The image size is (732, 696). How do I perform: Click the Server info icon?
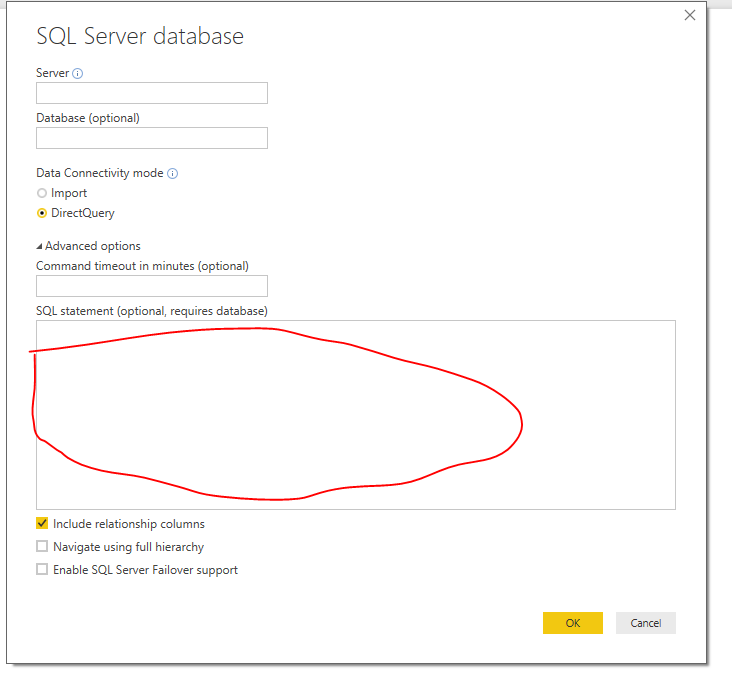(77, 74)
